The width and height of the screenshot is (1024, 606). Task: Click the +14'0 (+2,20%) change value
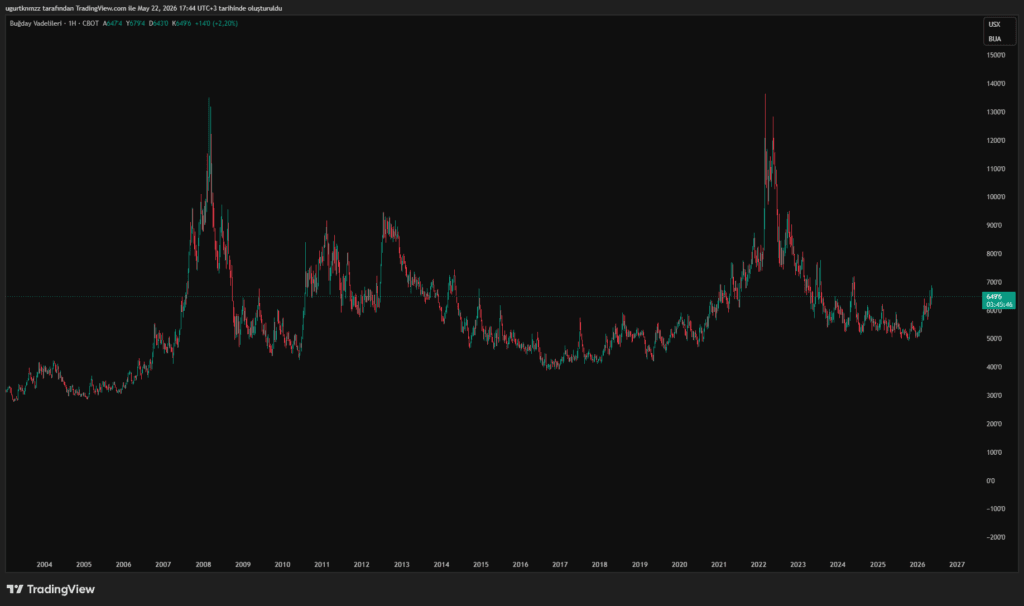click(x=216, y=24)
